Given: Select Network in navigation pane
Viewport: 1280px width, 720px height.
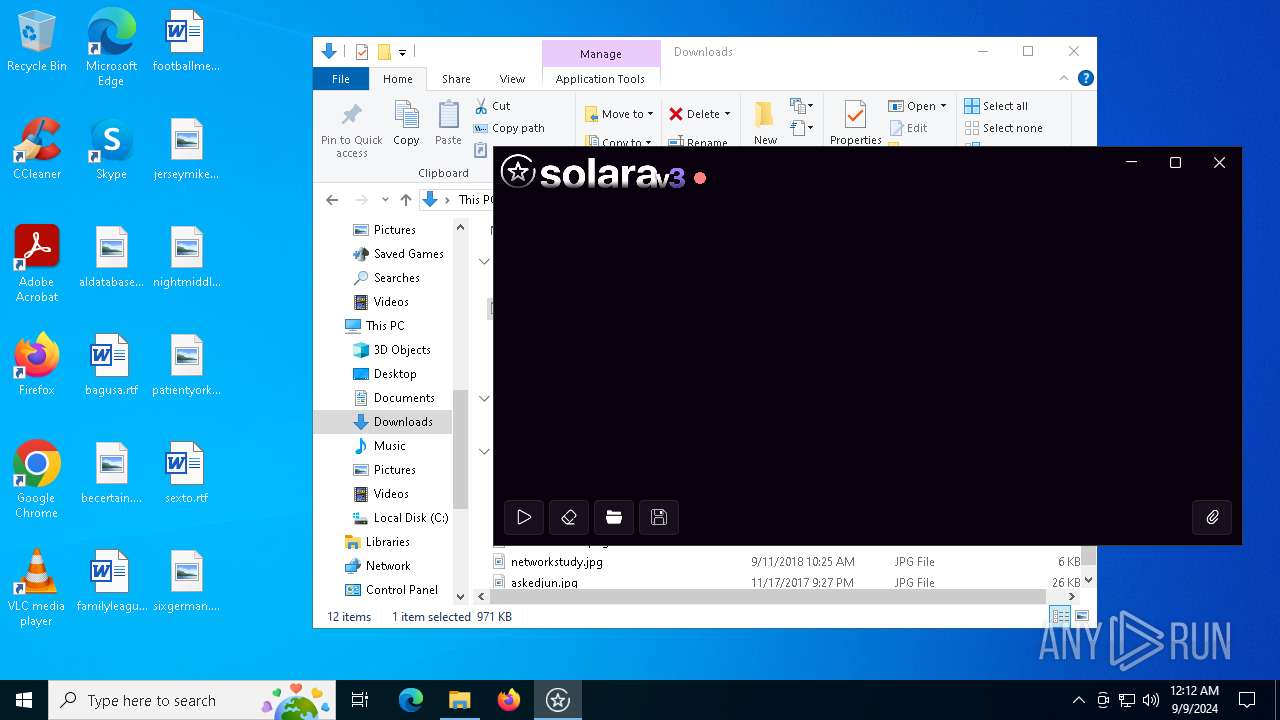Looking at the screenshot, I should (377, 566).
